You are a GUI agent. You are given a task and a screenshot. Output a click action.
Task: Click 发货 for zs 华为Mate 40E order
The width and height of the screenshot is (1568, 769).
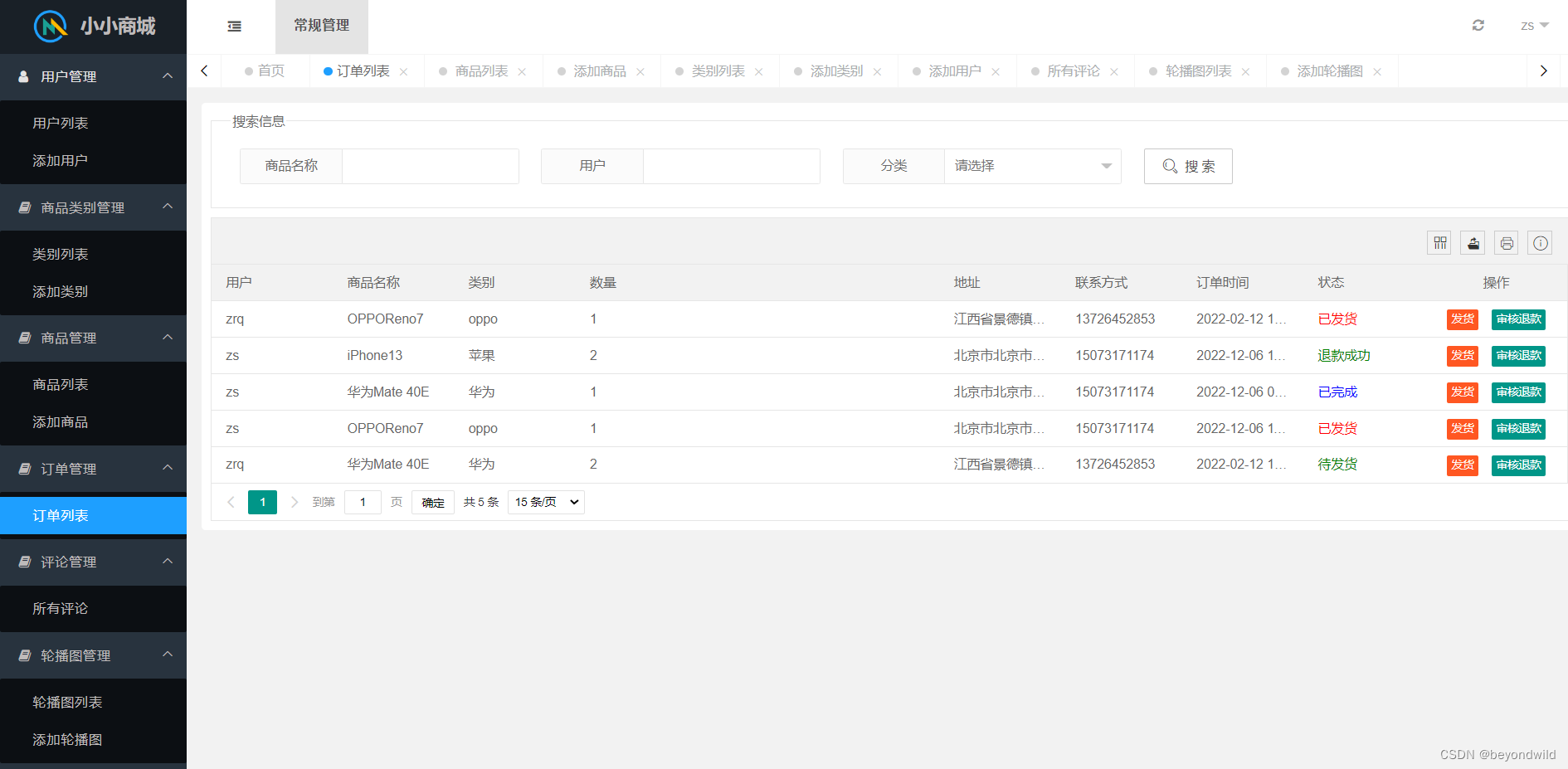click(x=1463, y=392)
